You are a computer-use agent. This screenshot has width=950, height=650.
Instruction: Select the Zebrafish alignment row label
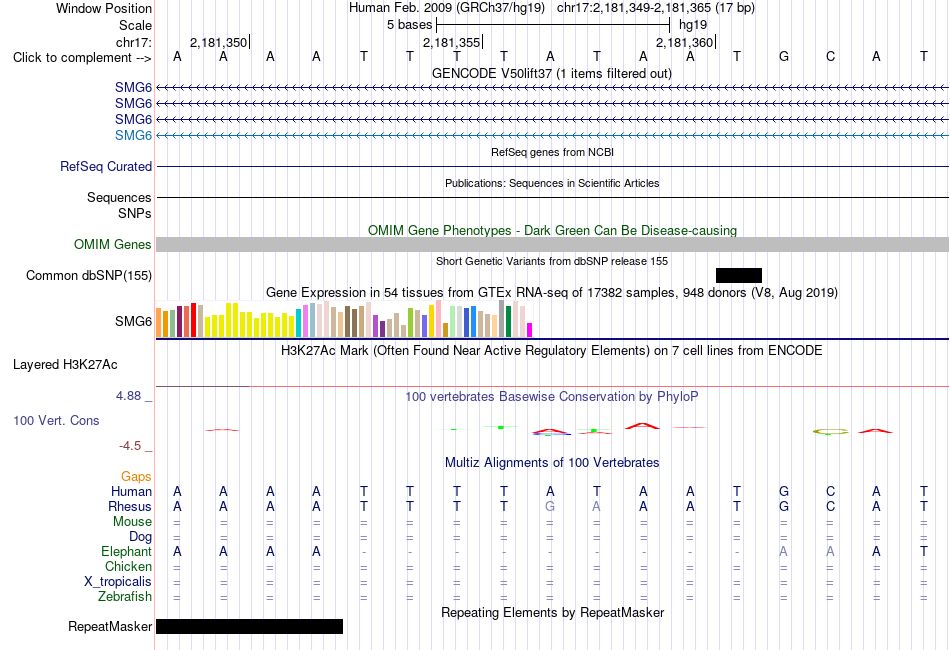click(125, 596)
